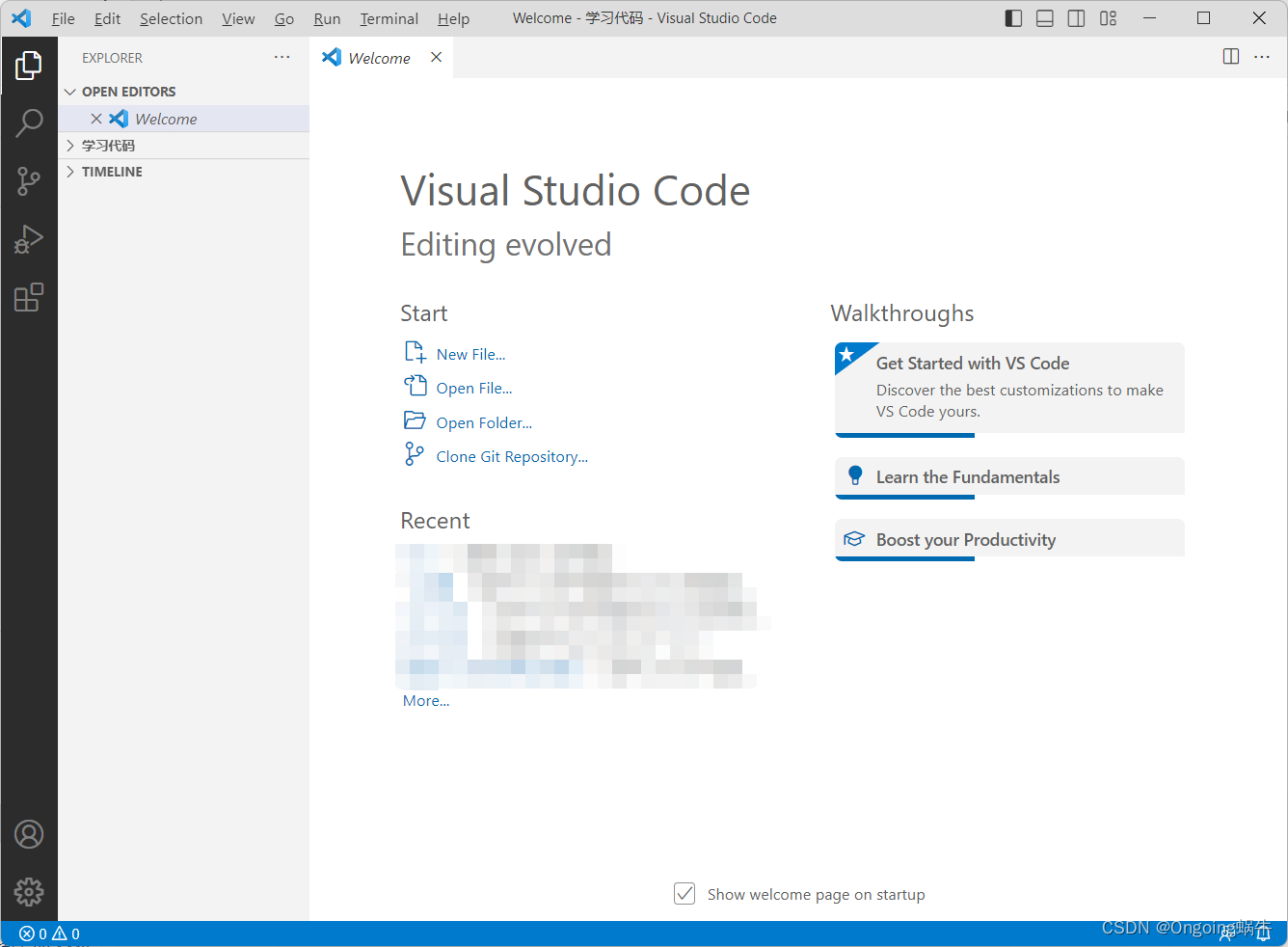
Task: Click the Open File icon under Start
Action: [x=416, y=386]
